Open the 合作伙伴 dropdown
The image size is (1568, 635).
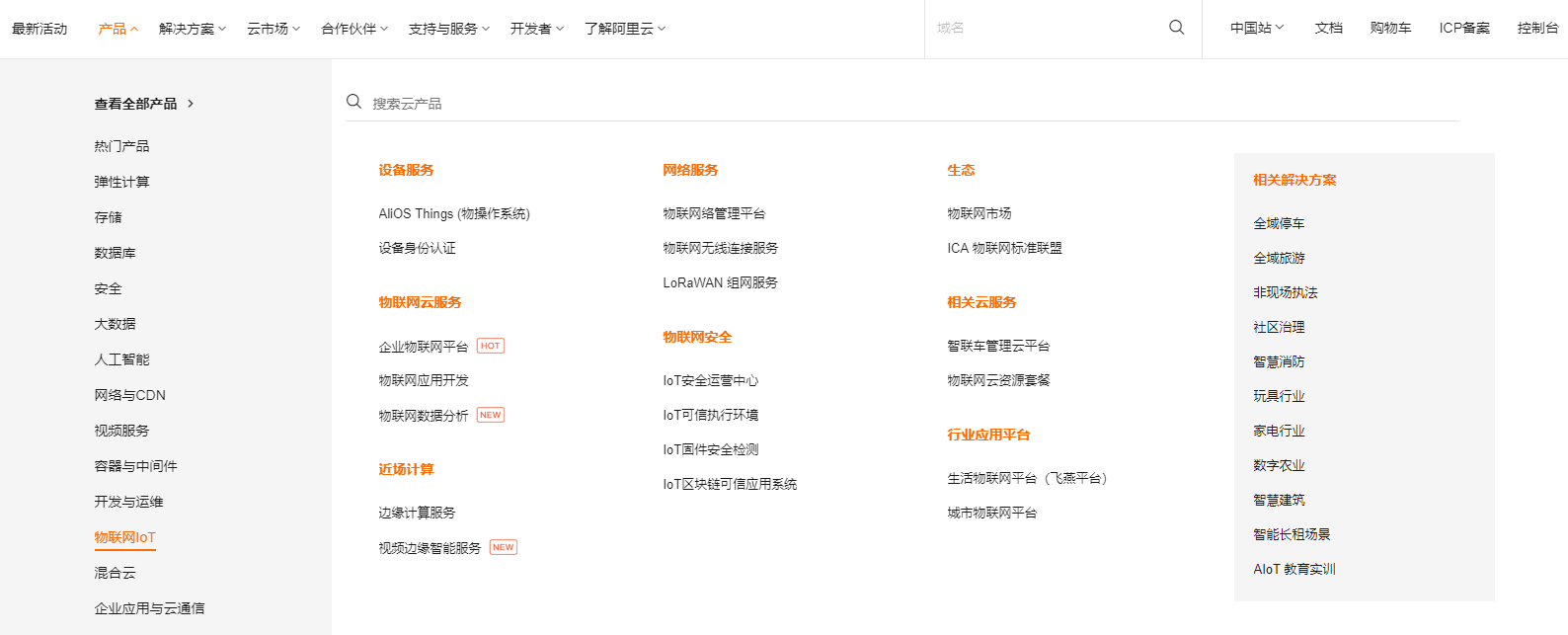[354, 29]
